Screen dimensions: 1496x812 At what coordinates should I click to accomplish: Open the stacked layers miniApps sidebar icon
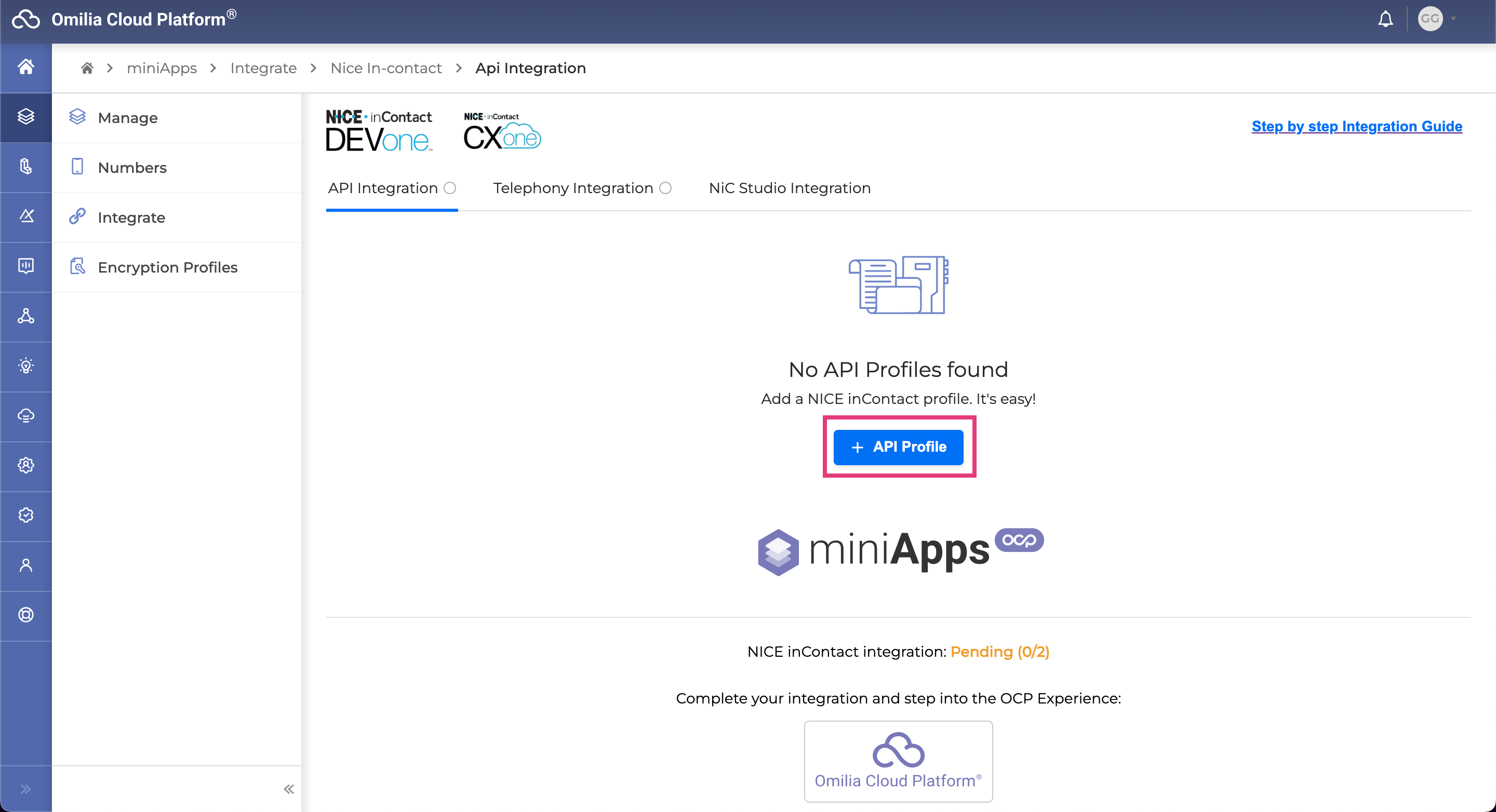pyautogui.click(x=25, y=117)
